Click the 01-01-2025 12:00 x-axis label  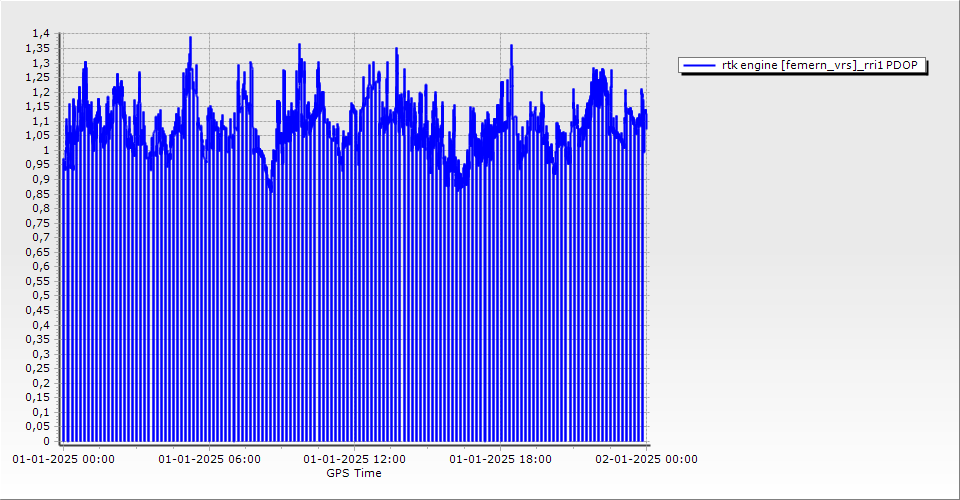click(355, 460)
